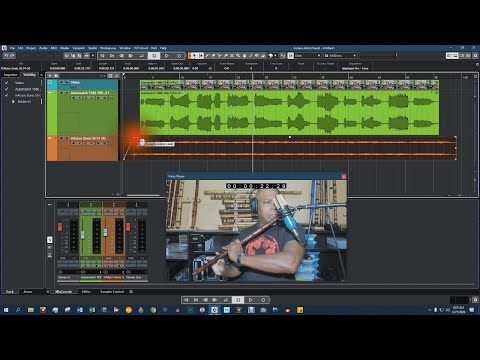Open the toolbar setup gear

(x=475, y=56)
